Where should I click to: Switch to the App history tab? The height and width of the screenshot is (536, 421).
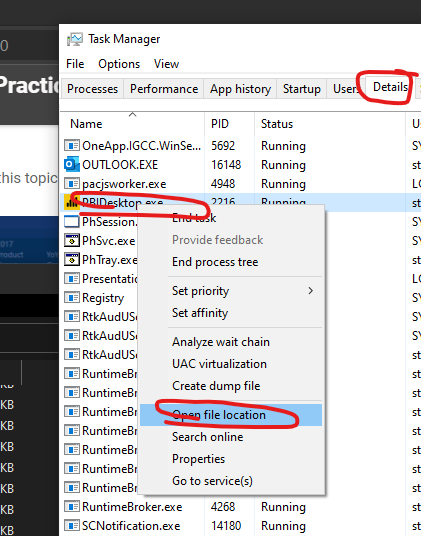pyautogui.click(x=240, y=89)
